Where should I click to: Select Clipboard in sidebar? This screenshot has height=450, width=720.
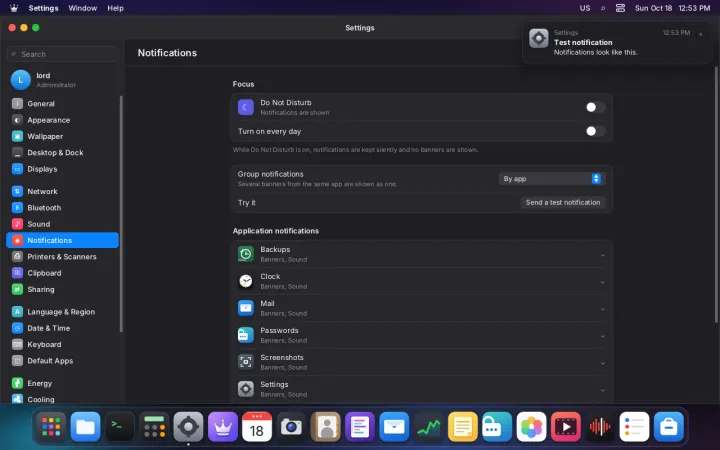[x=62, y=273]
